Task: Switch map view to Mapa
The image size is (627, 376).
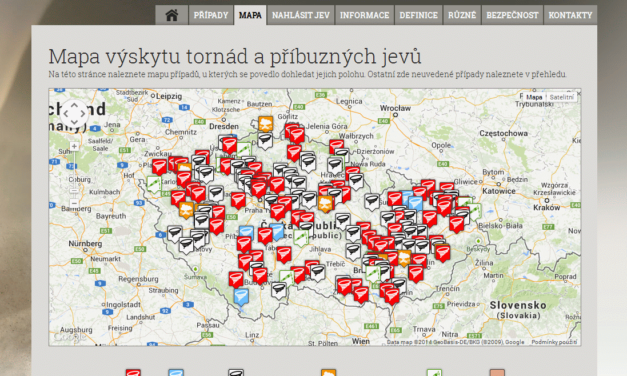Action: (x=534, y=97)
